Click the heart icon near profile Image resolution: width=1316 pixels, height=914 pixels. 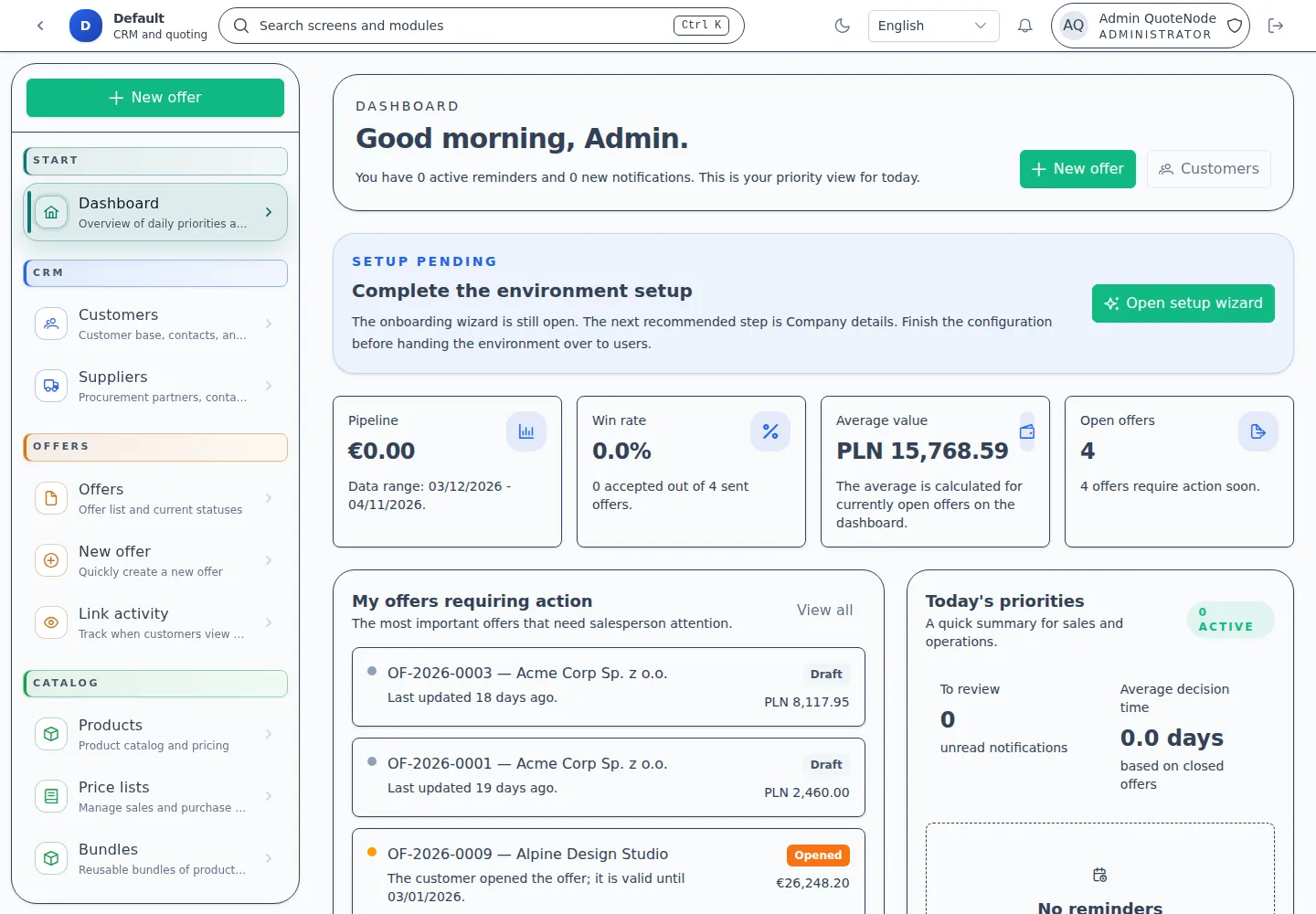coord(1234,26)
